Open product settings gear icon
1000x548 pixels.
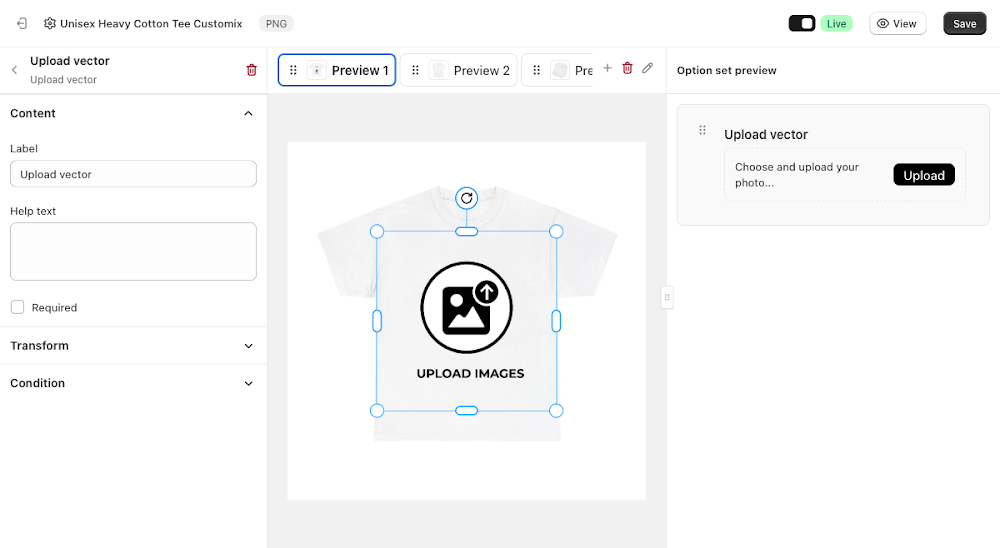point(50,24)
